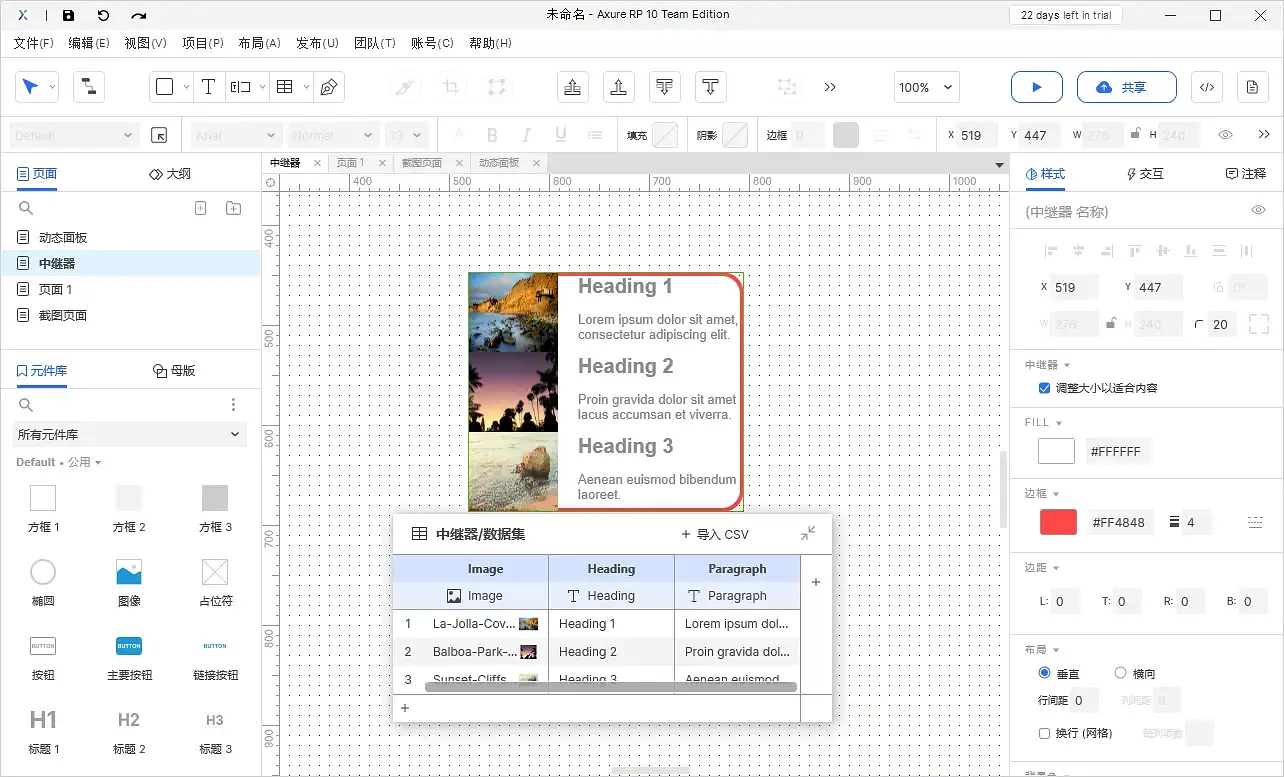Select the Pen drawing tool
1284x777 pixels.
coord(328,87)
